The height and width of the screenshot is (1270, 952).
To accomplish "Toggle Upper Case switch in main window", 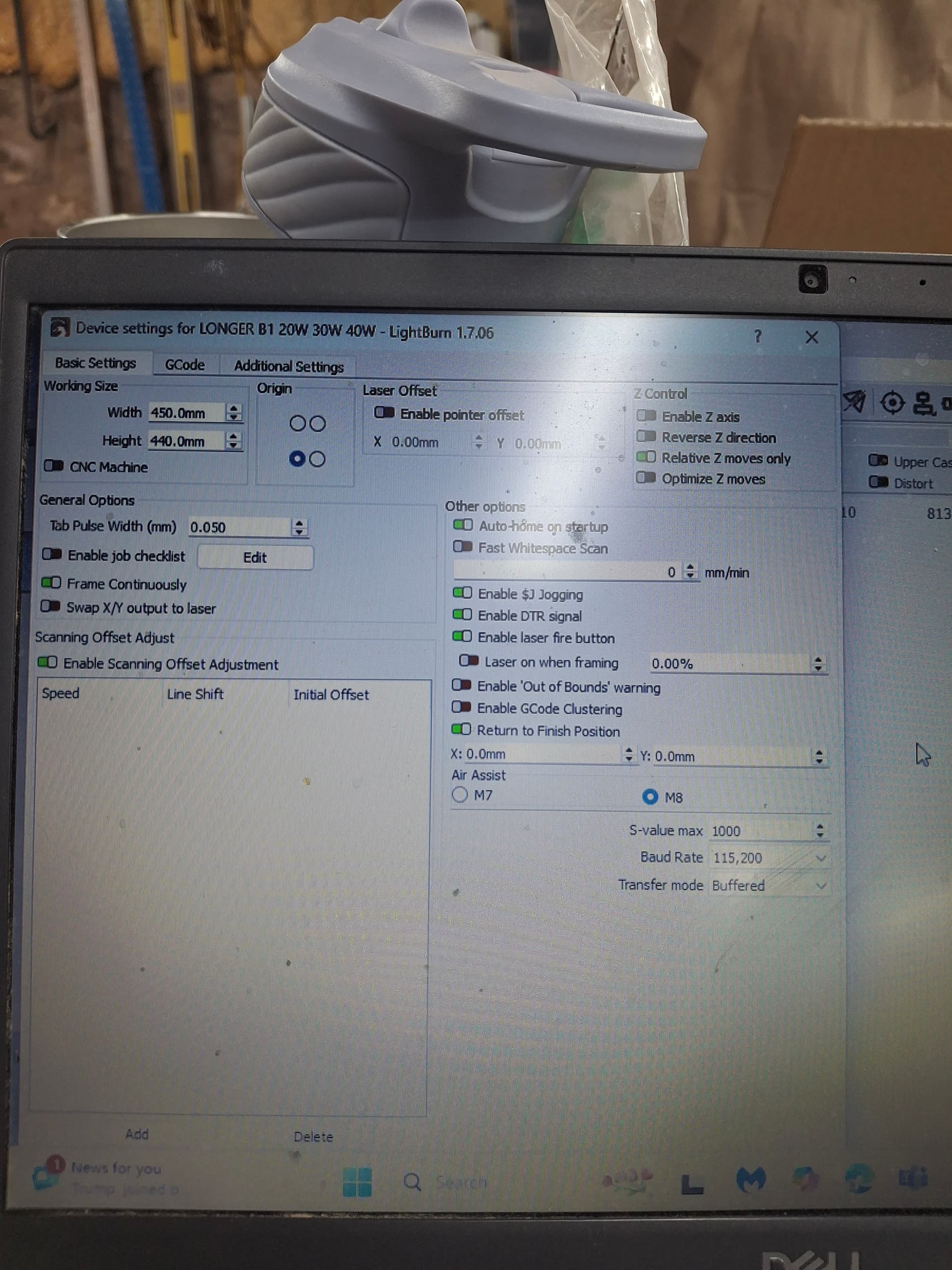I will (x=878, y=460).
